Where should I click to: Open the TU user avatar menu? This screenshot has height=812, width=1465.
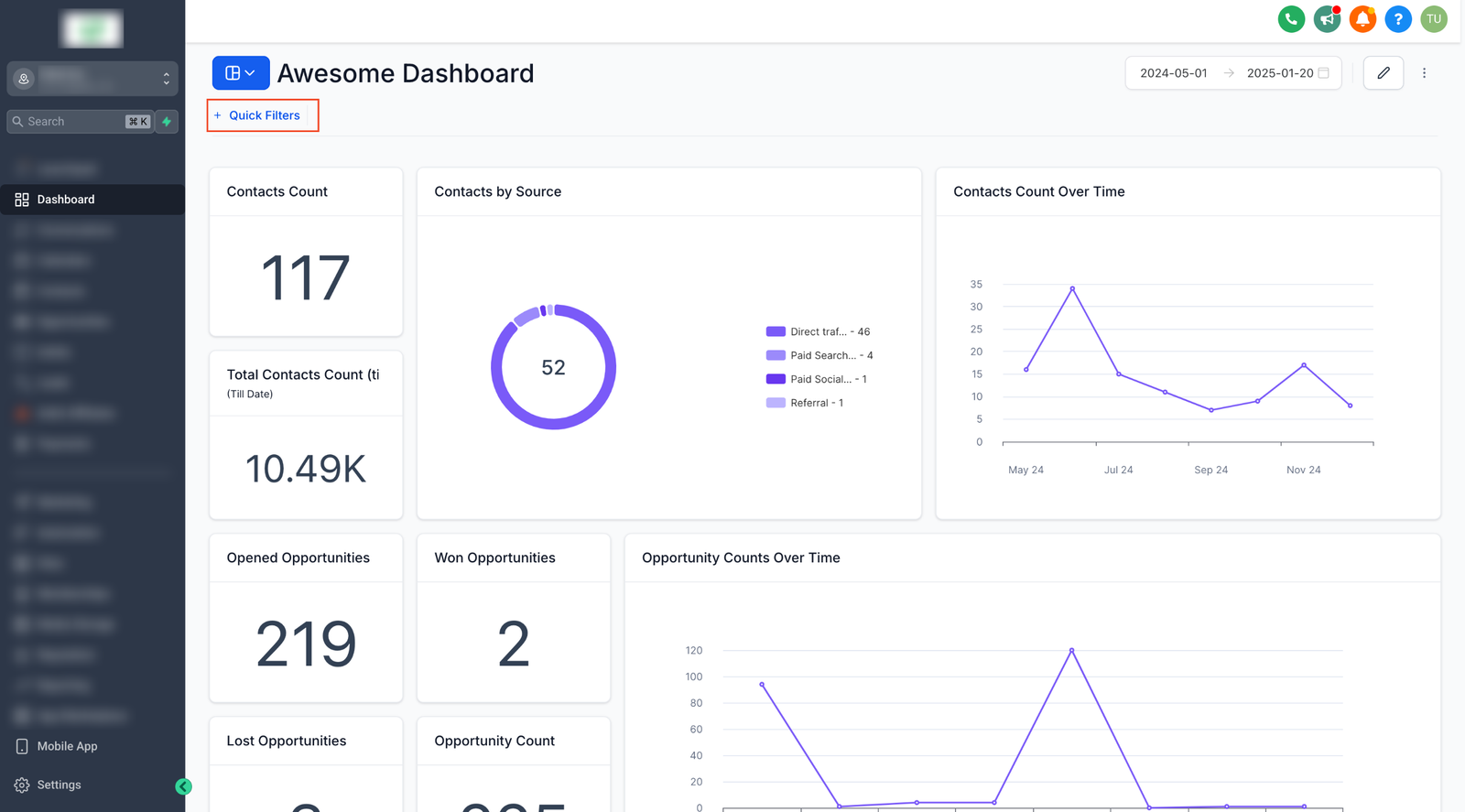(1434, 19)
